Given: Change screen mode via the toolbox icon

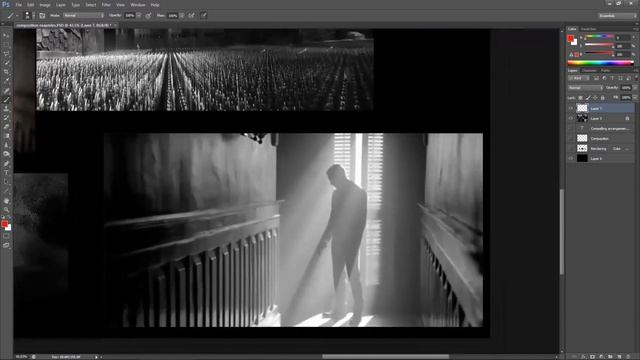Looking at the screenshot, I should tap(6, 245).
